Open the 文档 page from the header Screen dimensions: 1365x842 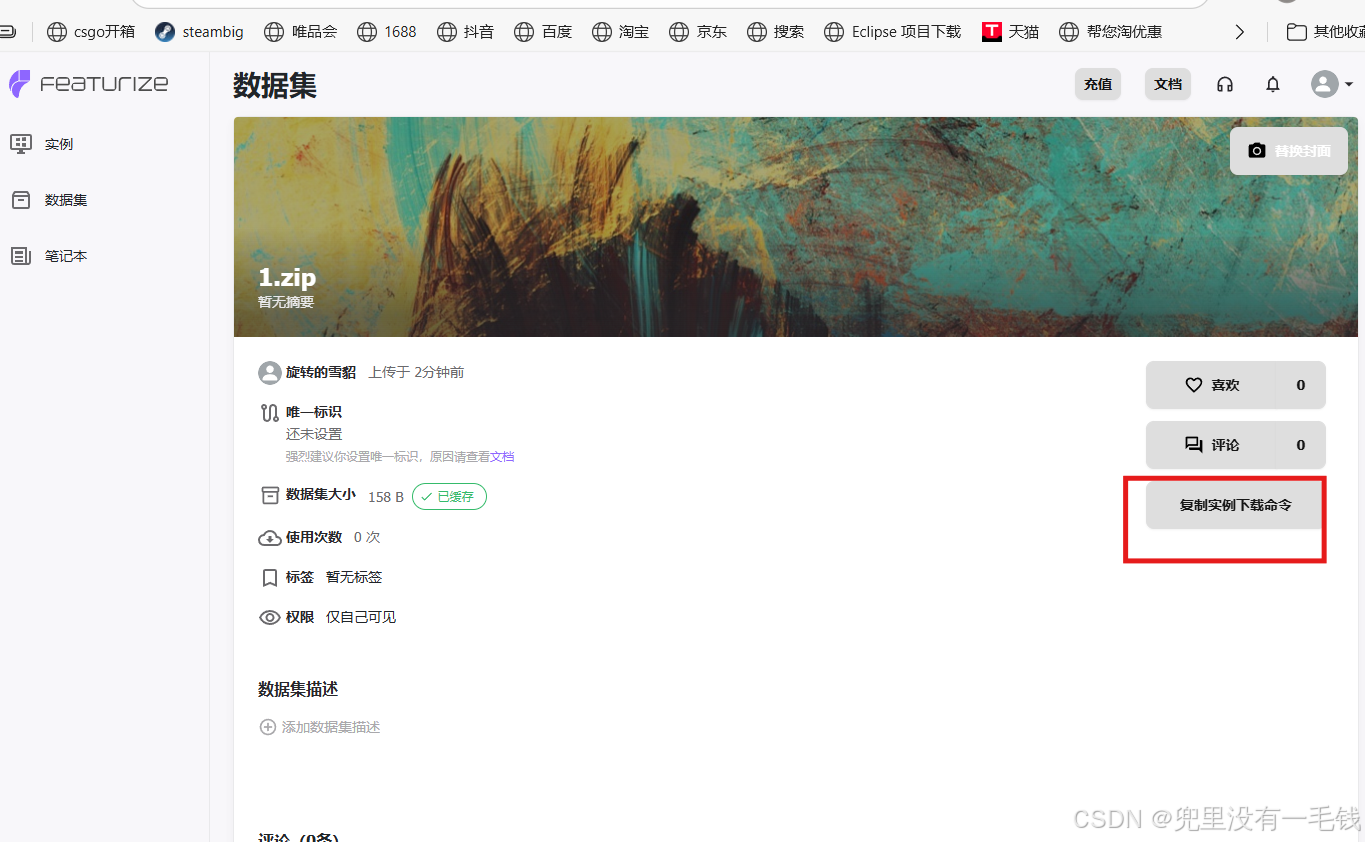[1167, 84]
